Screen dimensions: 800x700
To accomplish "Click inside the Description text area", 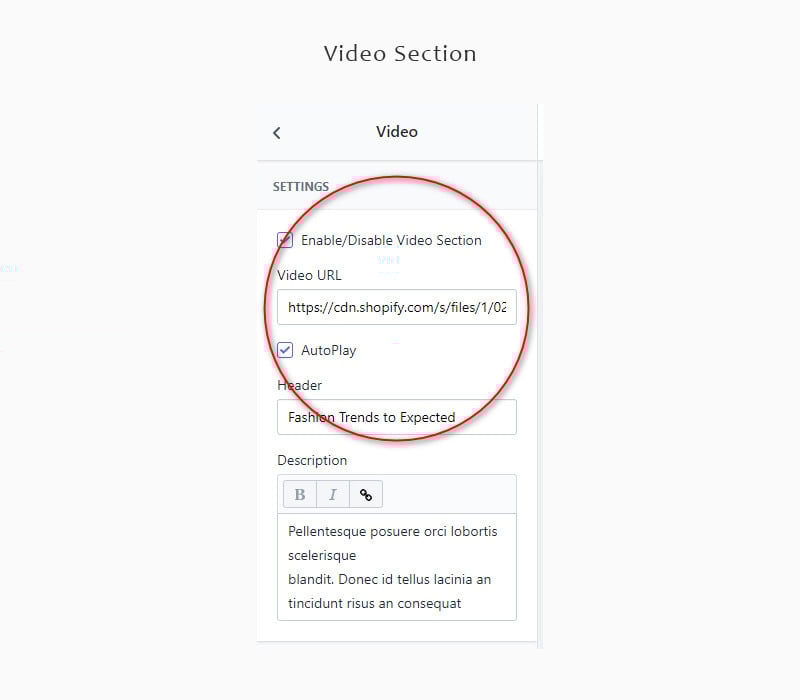I will [397, 567].
